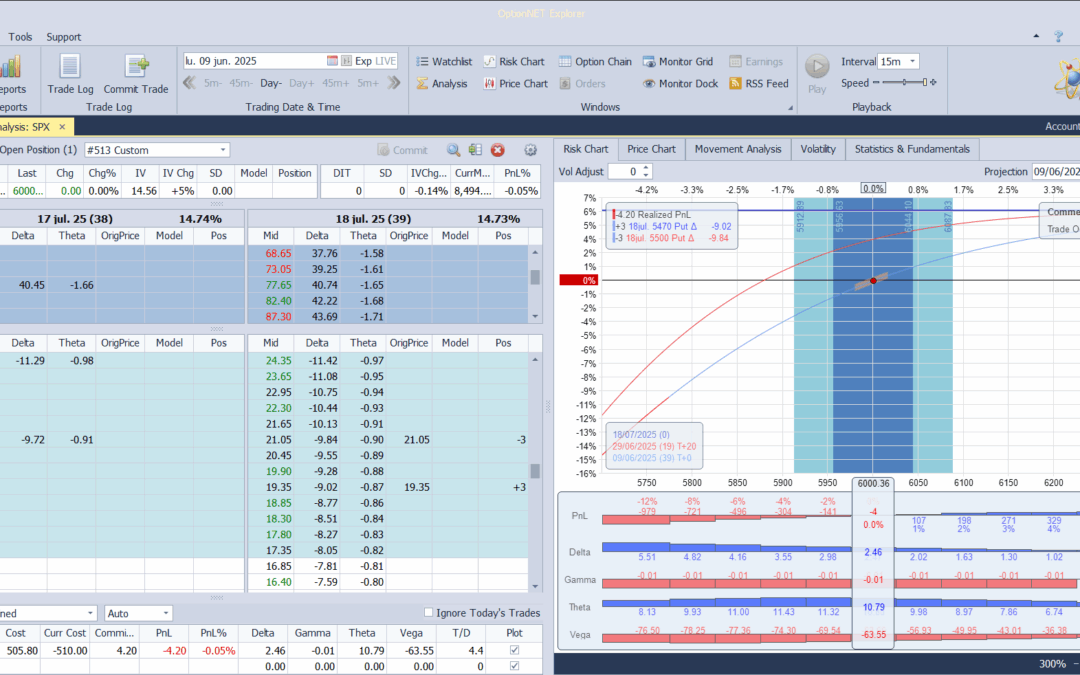This screenshot has width=1080, height=675.
Task: Open the calendar date picker icon
Action: [332, 61]
